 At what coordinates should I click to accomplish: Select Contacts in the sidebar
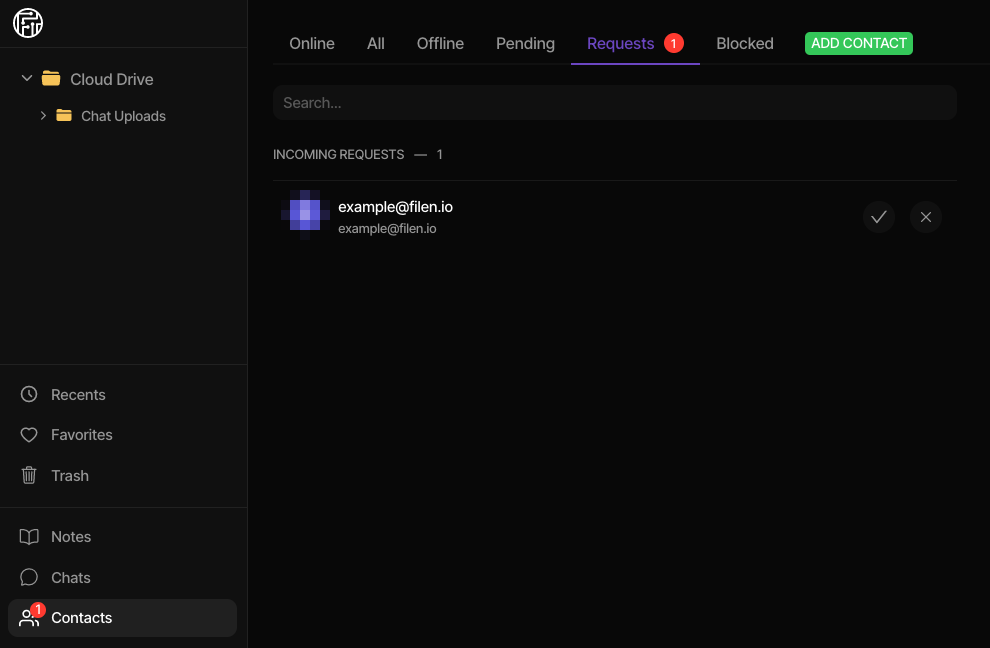click(122, 618)
